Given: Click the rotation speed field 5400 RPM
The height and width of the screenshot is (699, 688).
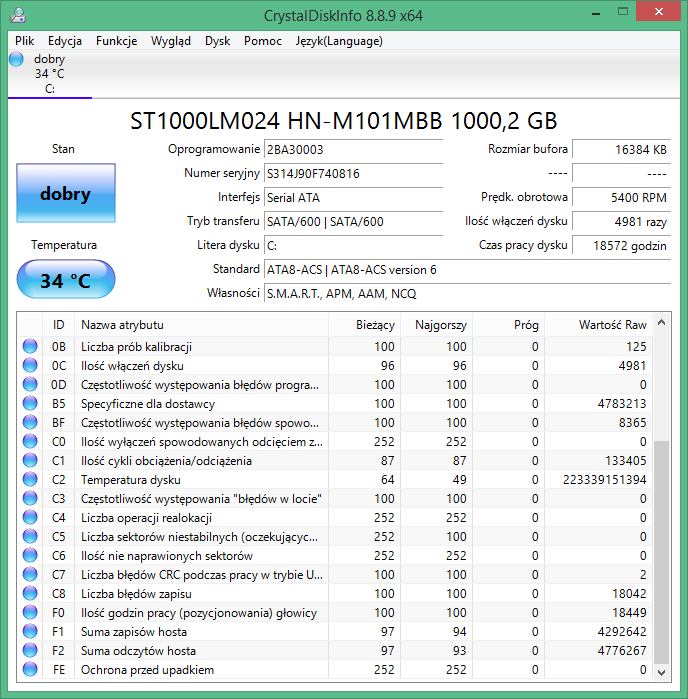Looking at the screenshot, I should tap(622, 197).
